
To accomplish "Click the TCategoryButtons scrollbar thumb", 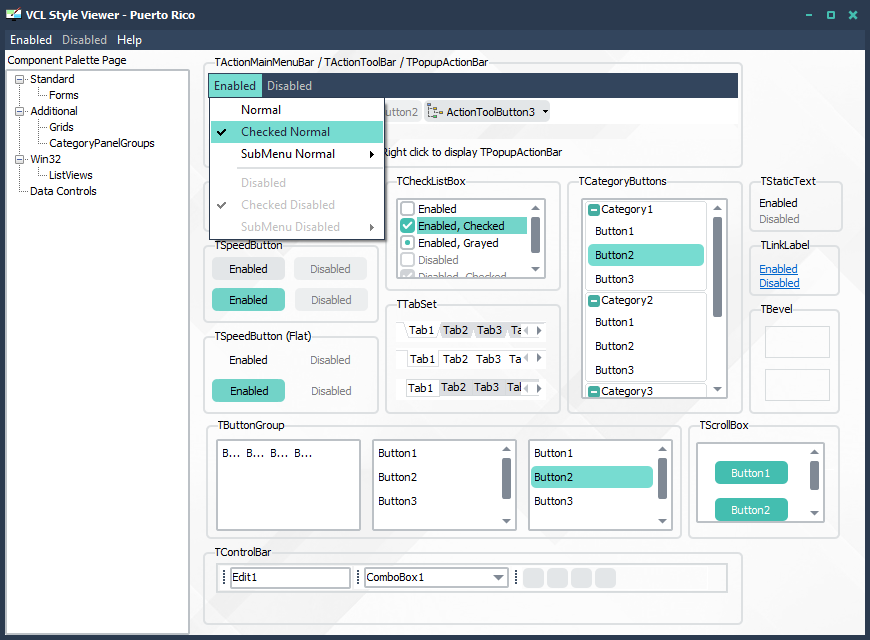I will click(x=717, y=267).
